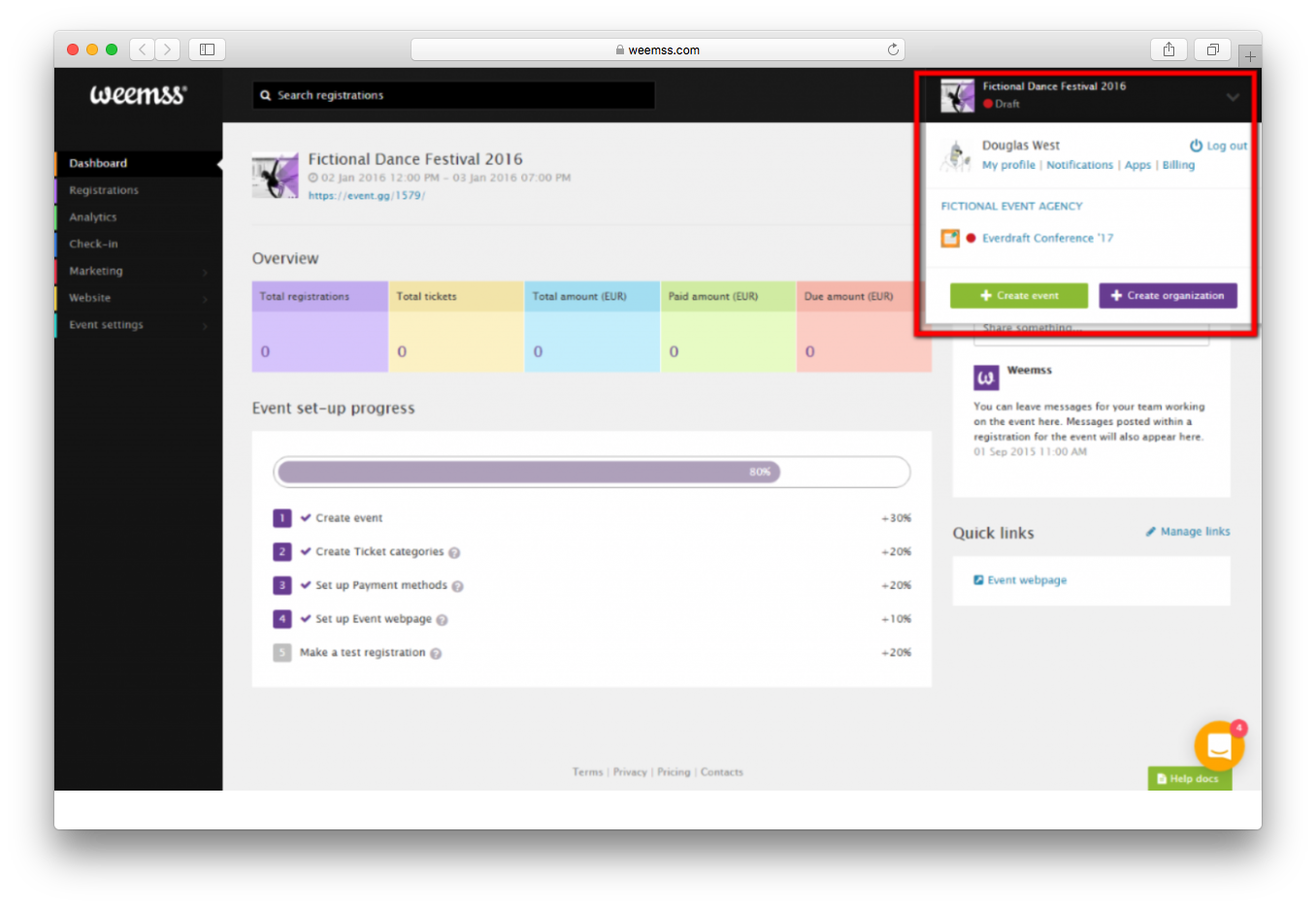
Task: Click Event webpage external link icon
Action: pyautogui.click(x=978, y=580)
